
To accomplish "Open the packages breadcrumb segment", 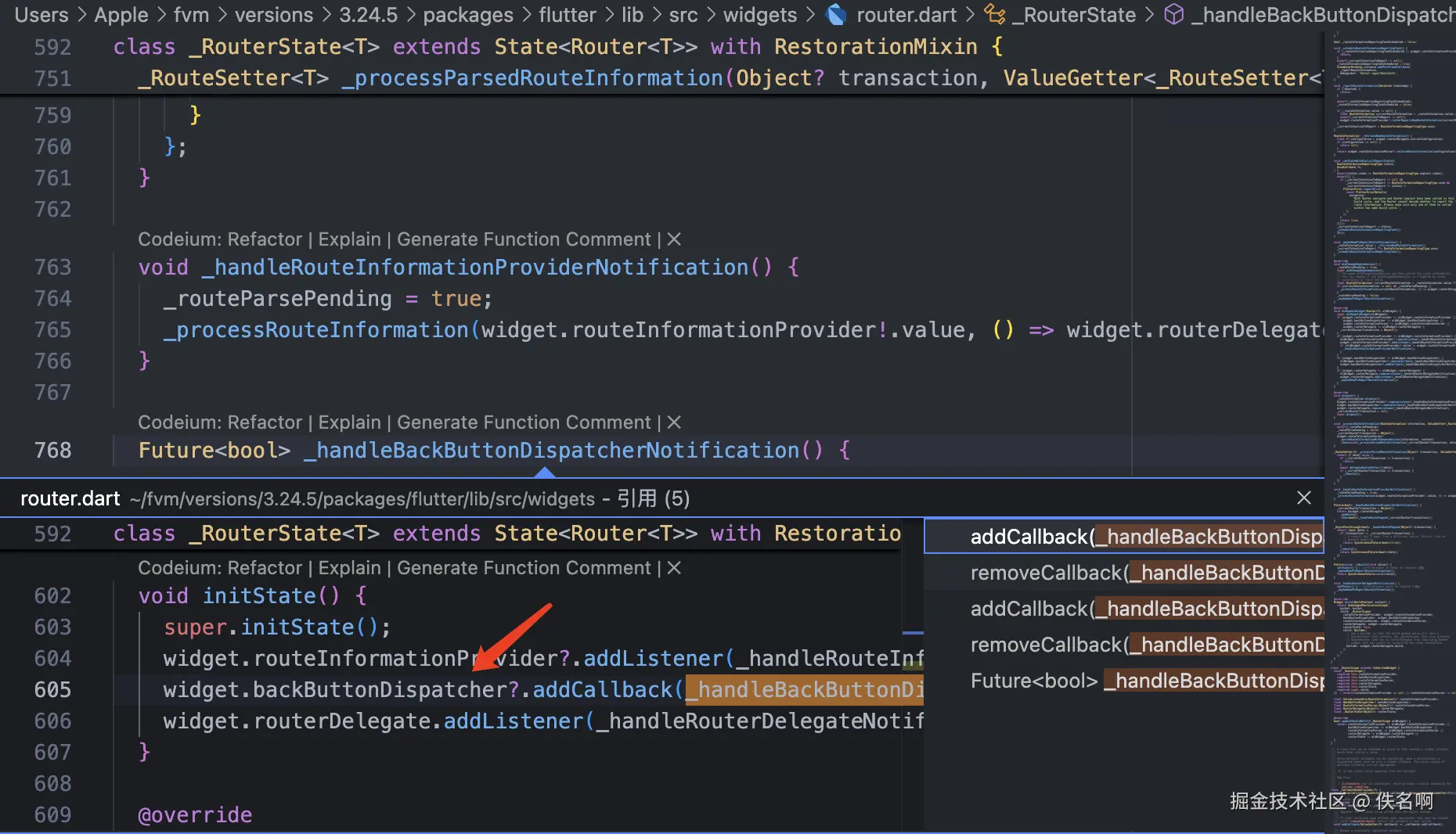I will coord(469,15).
